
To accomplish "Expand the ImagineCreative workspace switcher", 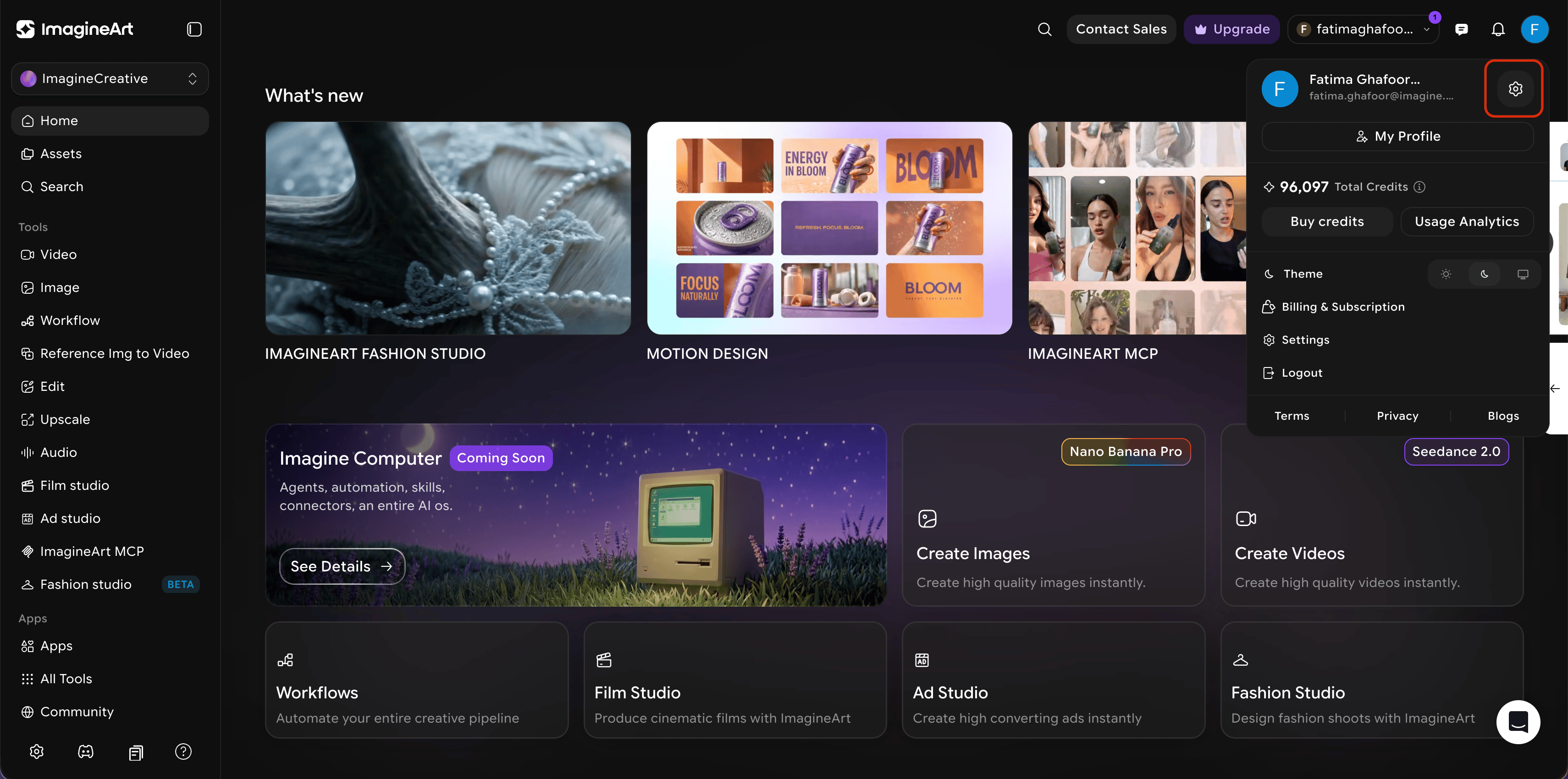I will [x=110, y=78].
